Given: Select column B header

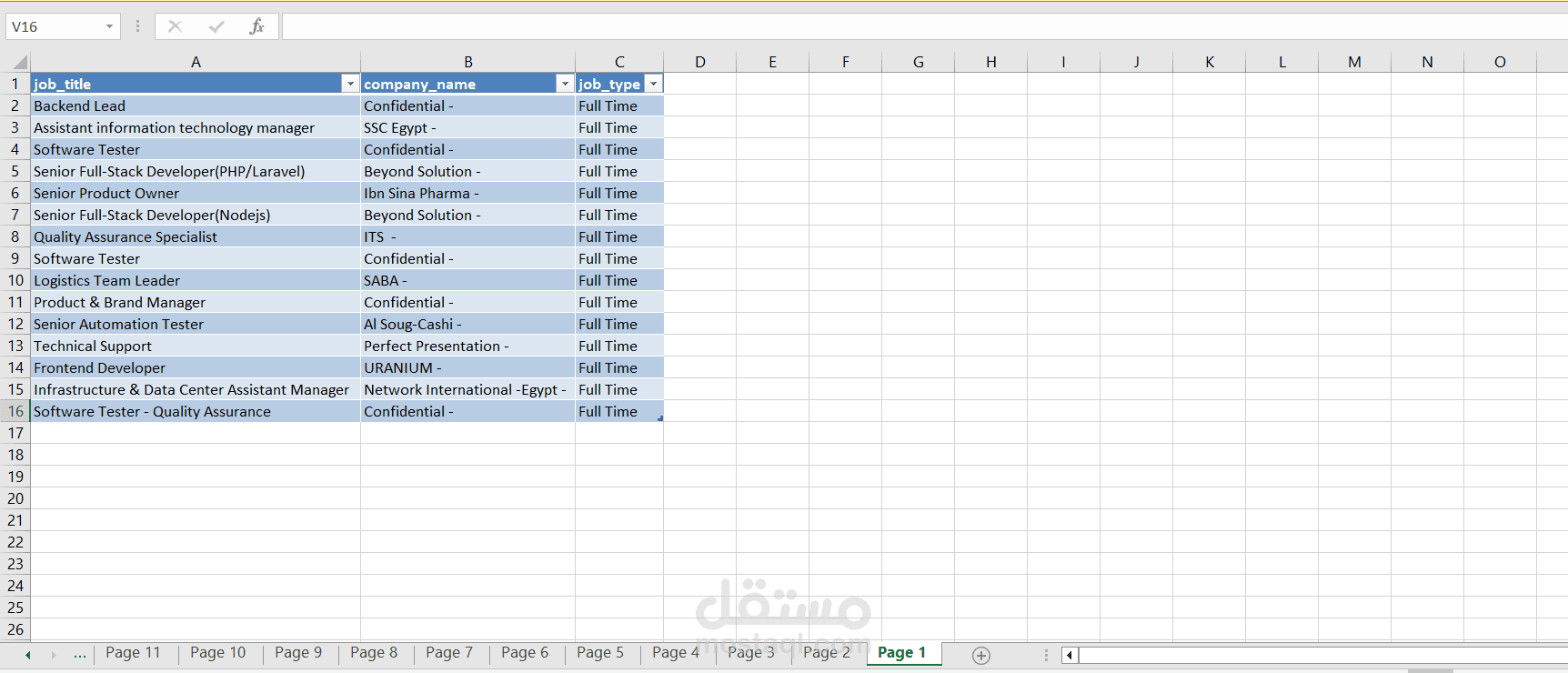Looking at the screenshot, I should (x=468, y=62).
